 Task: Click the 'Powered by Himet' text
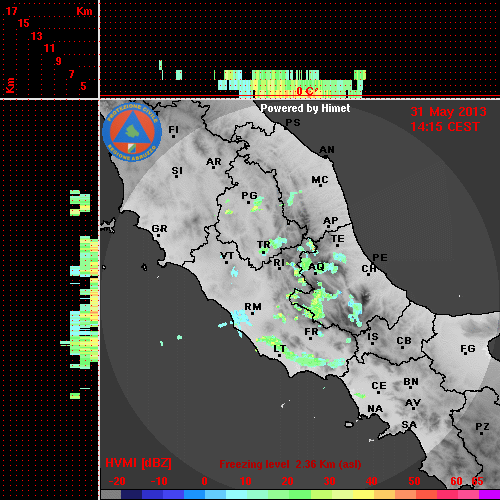tap(305, 108)
